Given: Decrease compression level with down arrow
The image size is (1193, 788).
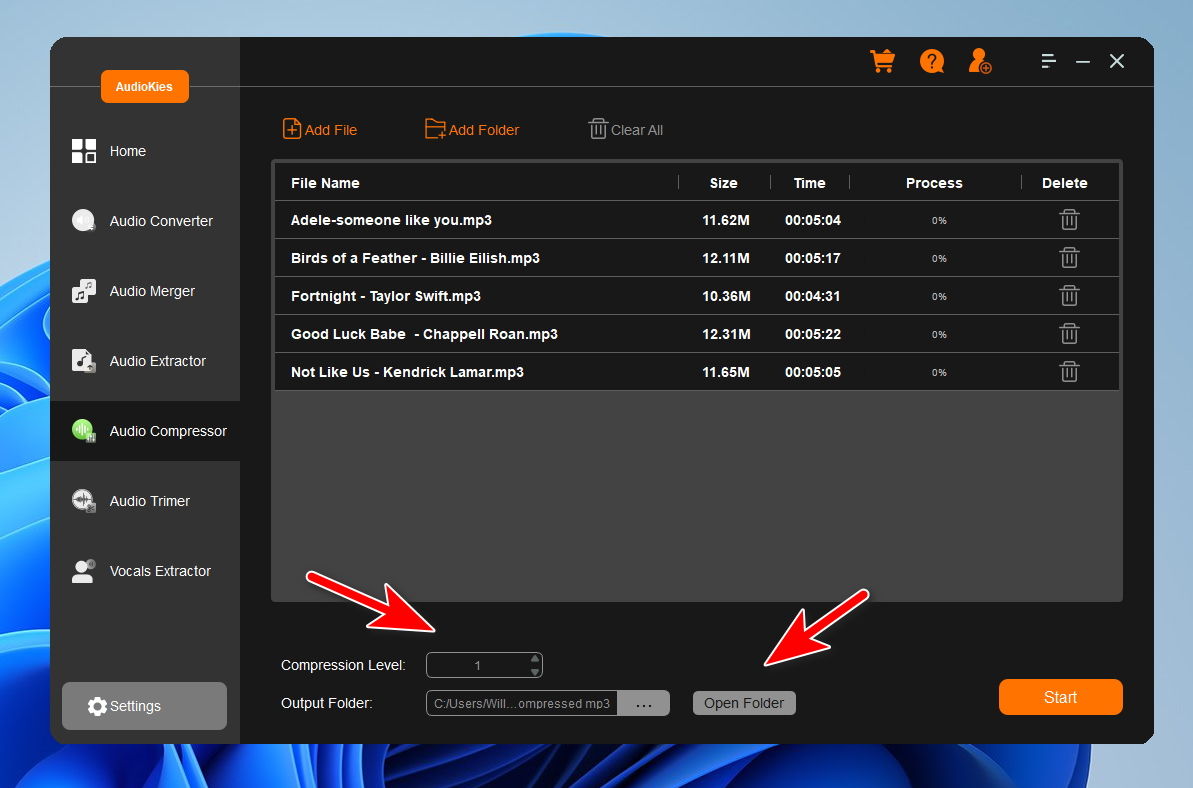Looking at the screenshot, I should pyautogui.click(x=535, y=672).
